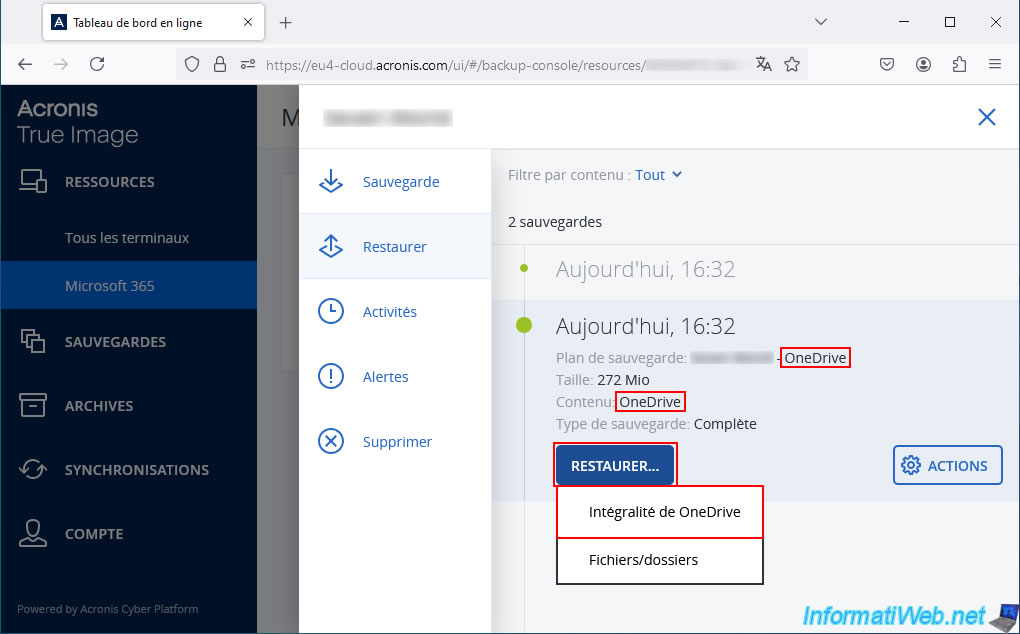Click the COMPTE person icon

click(33, 533)
